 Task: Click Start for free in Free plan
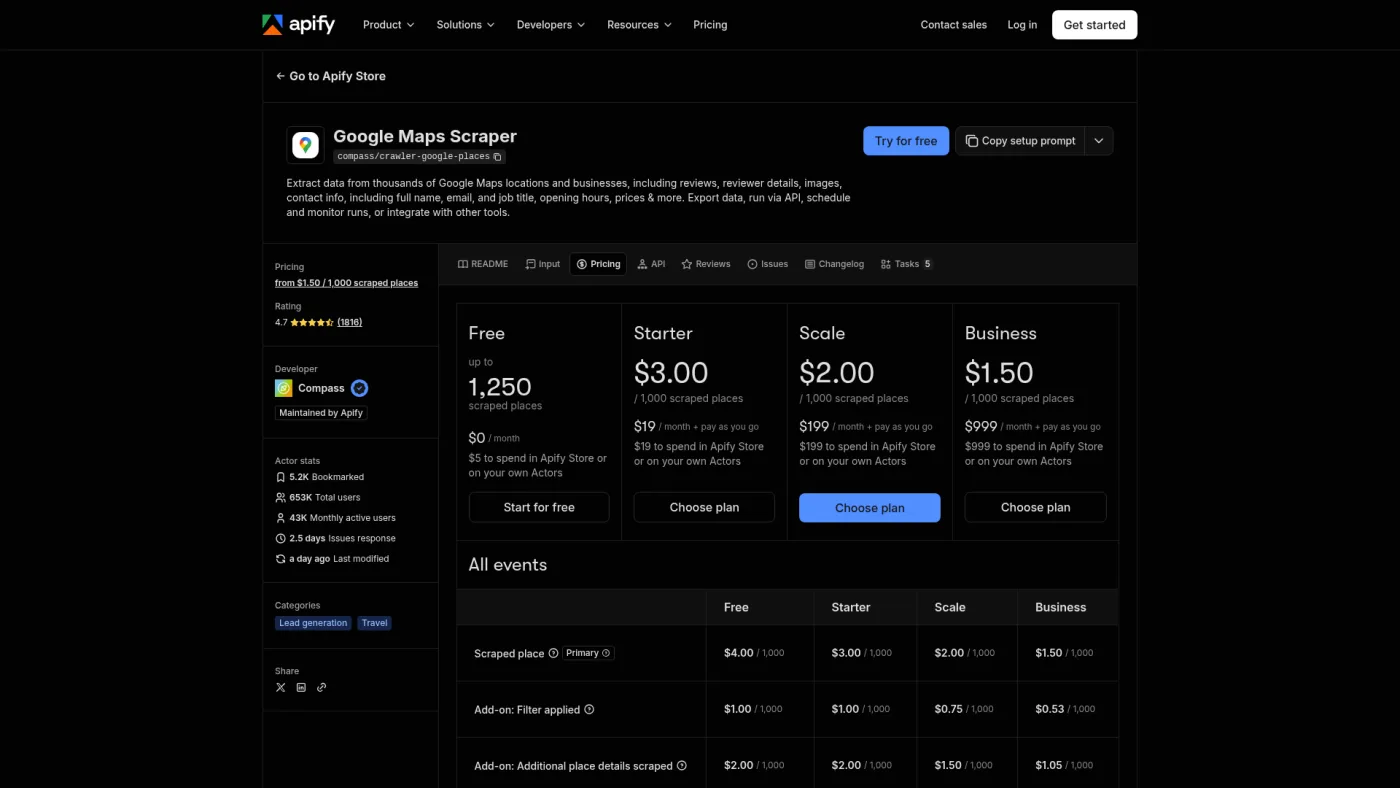tap(539, 507)
